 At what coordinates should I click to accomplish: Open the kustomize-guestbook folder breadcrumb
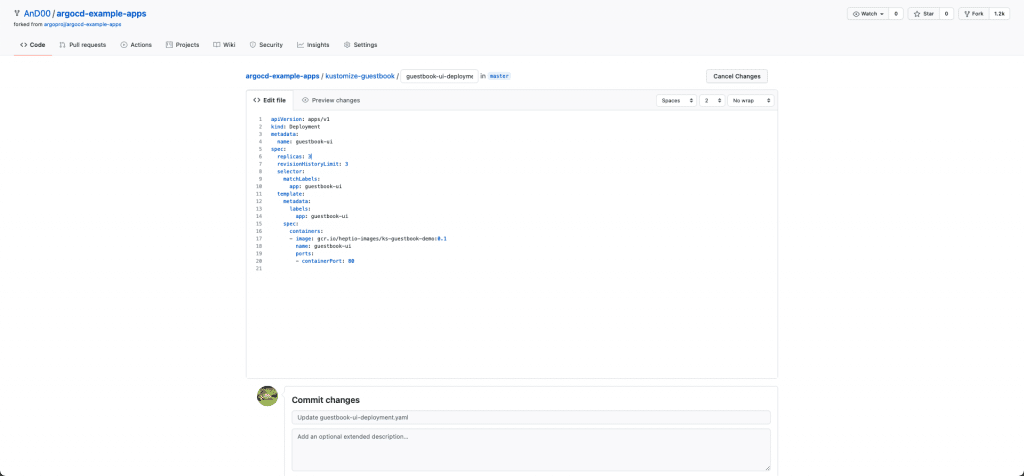(x=360, y=76)
